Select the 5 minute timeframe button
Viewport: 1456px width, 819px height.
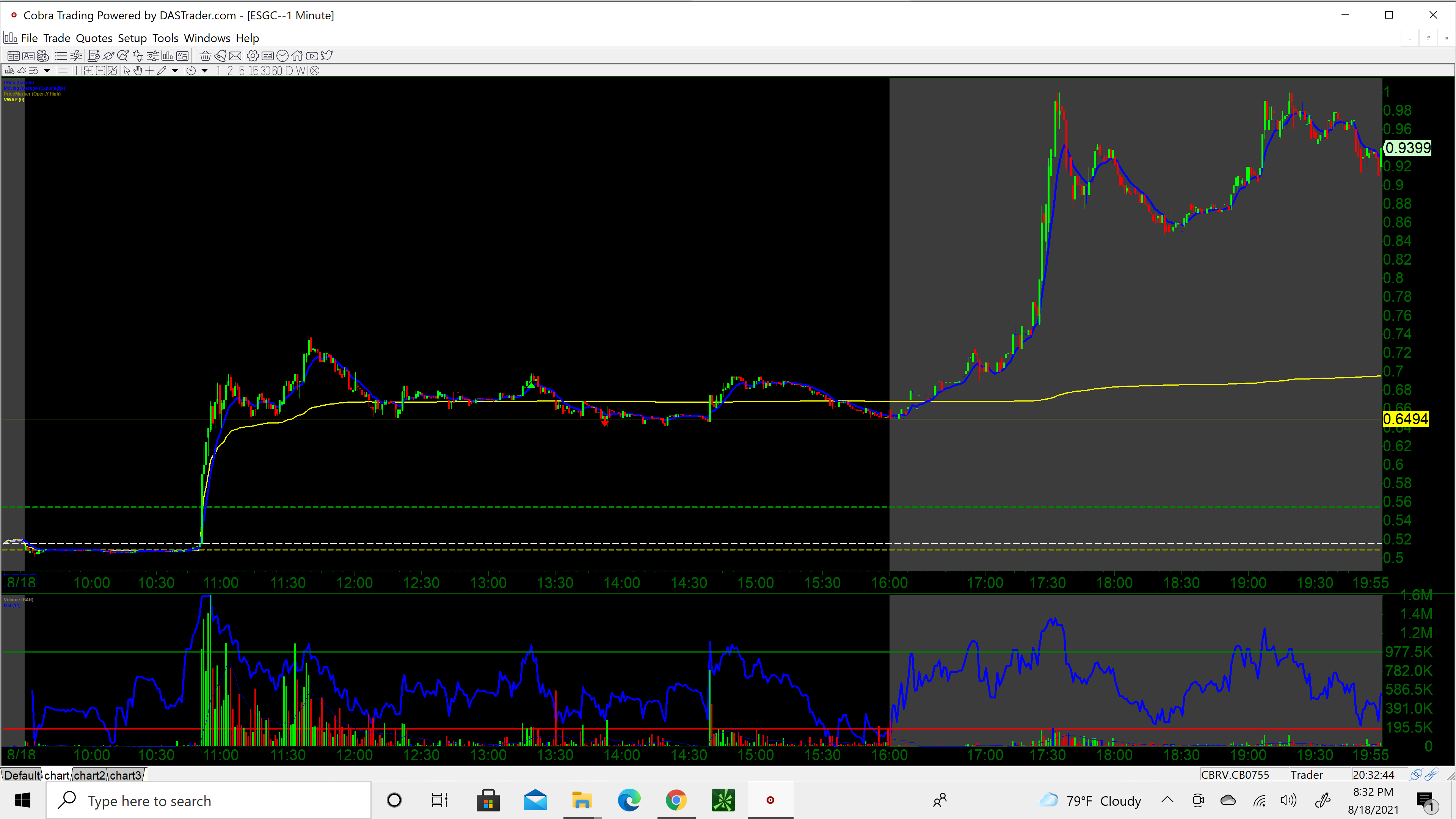[242, 71]
